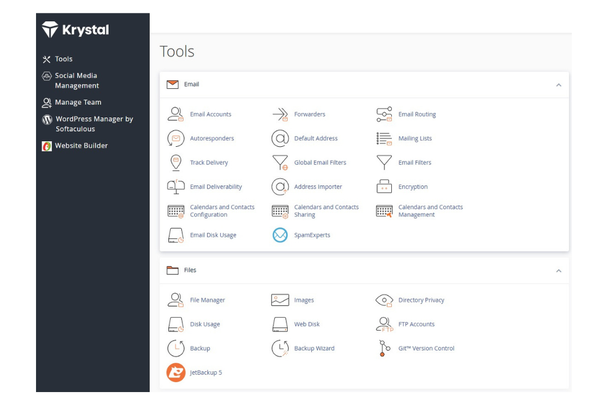Viewport: 608px width, 405px height.
Task: Click the WordPress logo icon in sidebar
Action: [x=47, y=119]
